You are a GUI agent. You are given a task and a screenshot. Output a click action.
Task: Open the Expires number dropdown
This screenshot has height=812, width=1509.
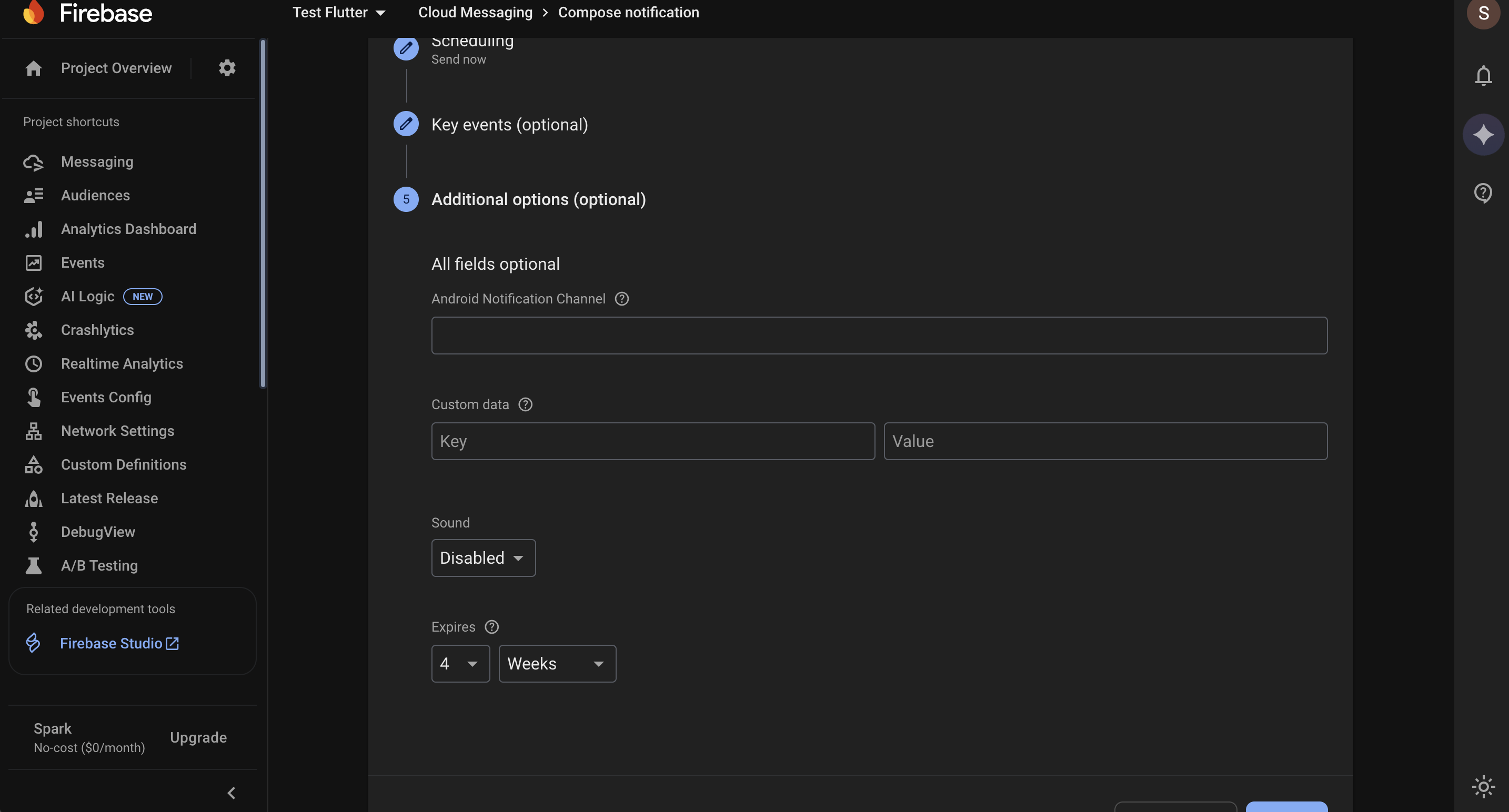460,663
